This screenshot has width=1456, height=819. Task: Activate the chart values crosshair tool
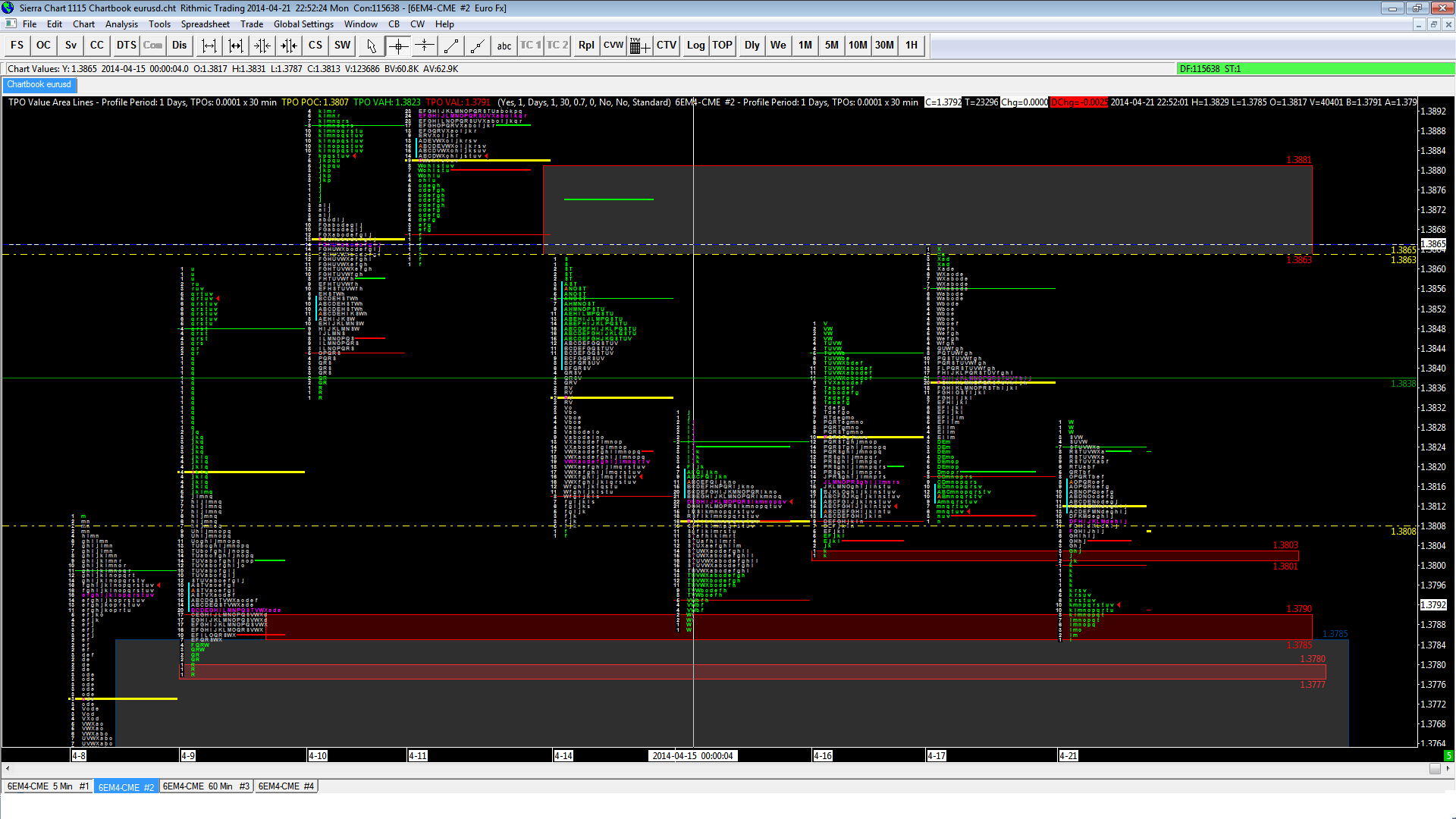point(398,45)
